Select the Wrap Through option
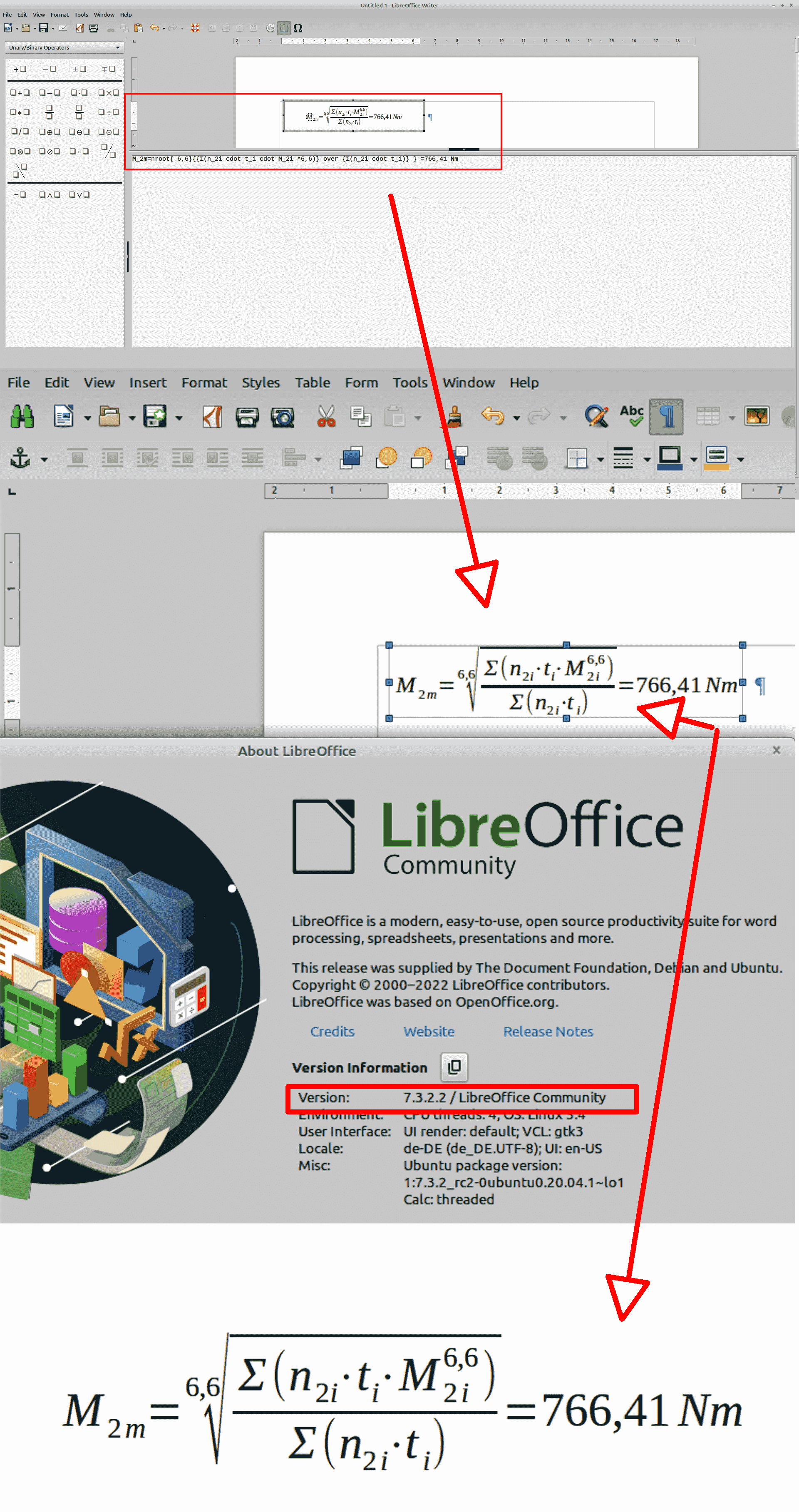 click(252, 458)
